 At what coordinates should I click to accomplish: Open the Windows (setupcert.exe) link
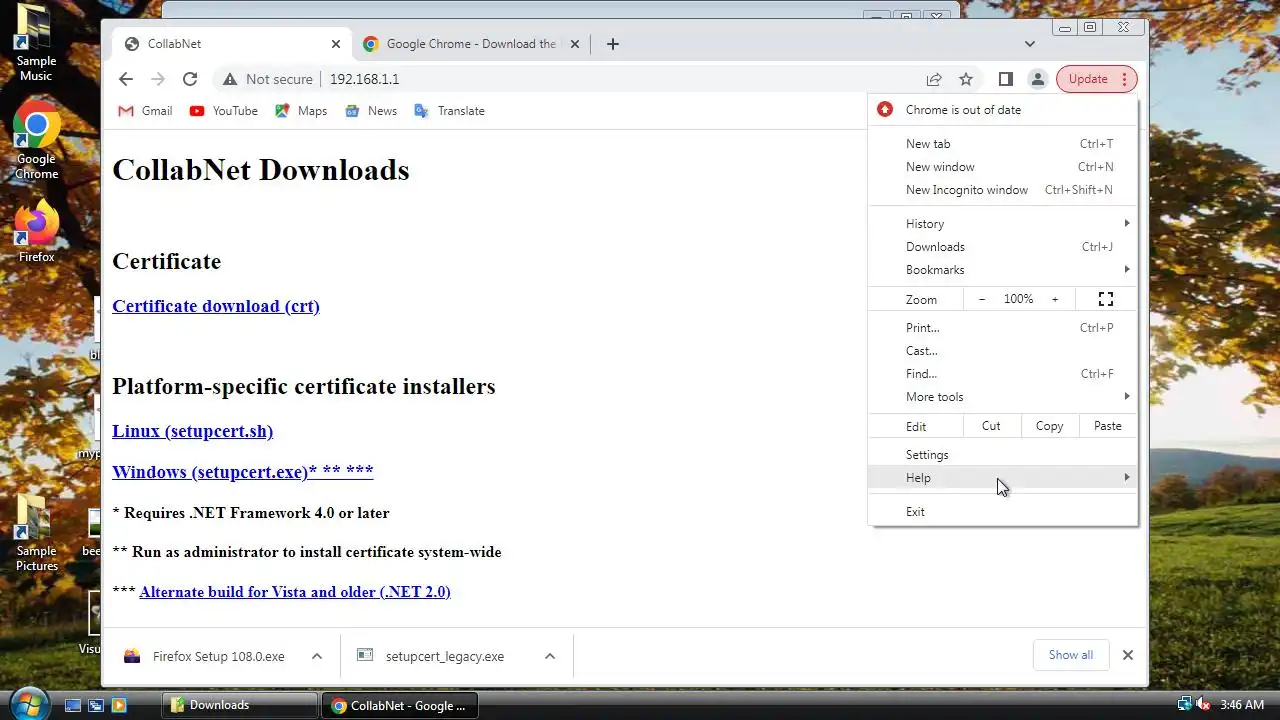pyautogui.click(x=243, y=471)
